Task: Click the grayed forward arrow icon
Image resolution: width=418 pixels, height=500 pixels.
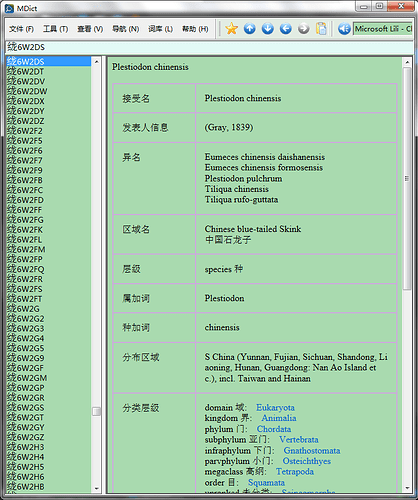Action: [x=303, y=29]
